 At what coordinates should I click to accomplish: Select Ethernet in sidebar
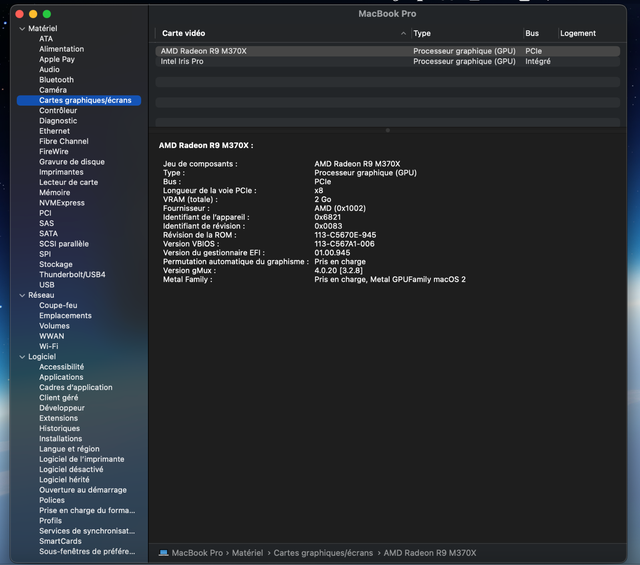(54, 131)
